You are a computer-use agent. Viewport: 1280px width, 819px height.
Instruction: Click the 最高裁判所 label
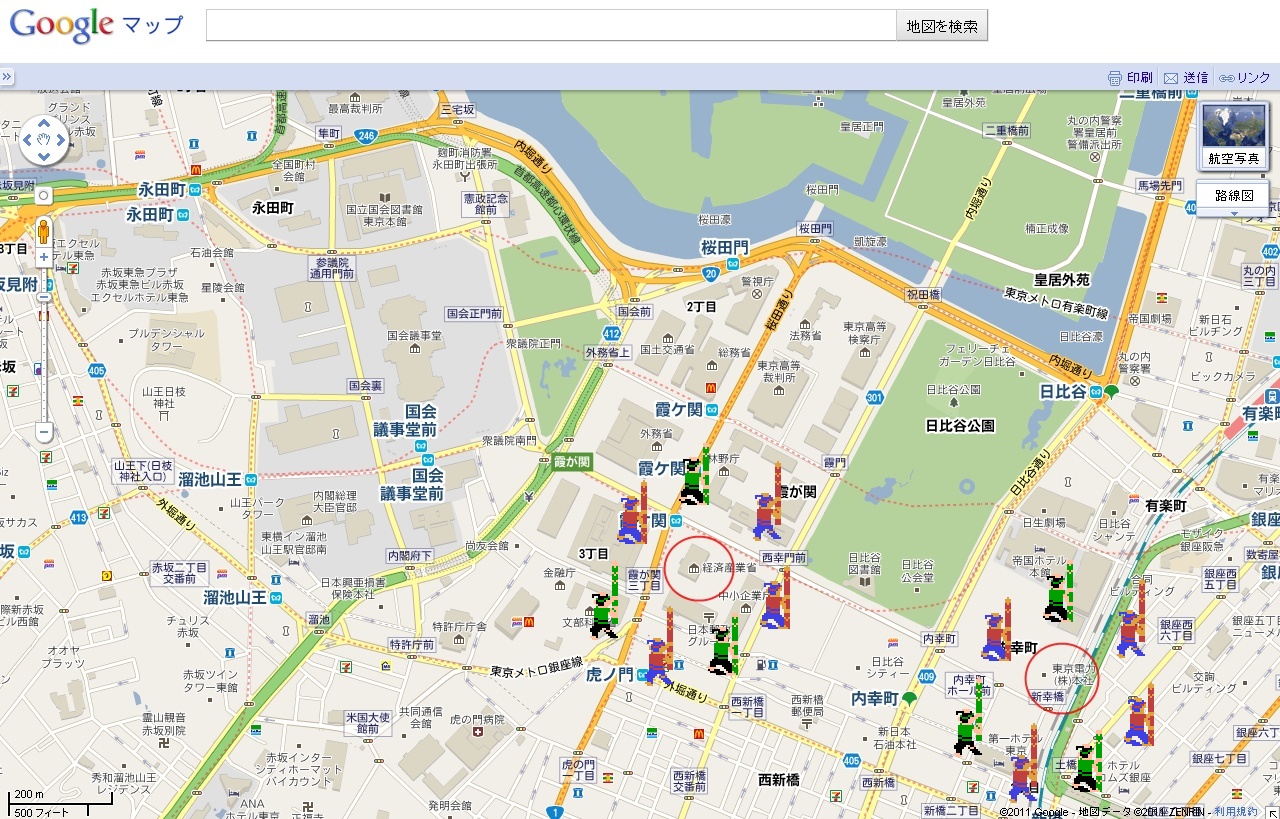(x=355, y=108)
